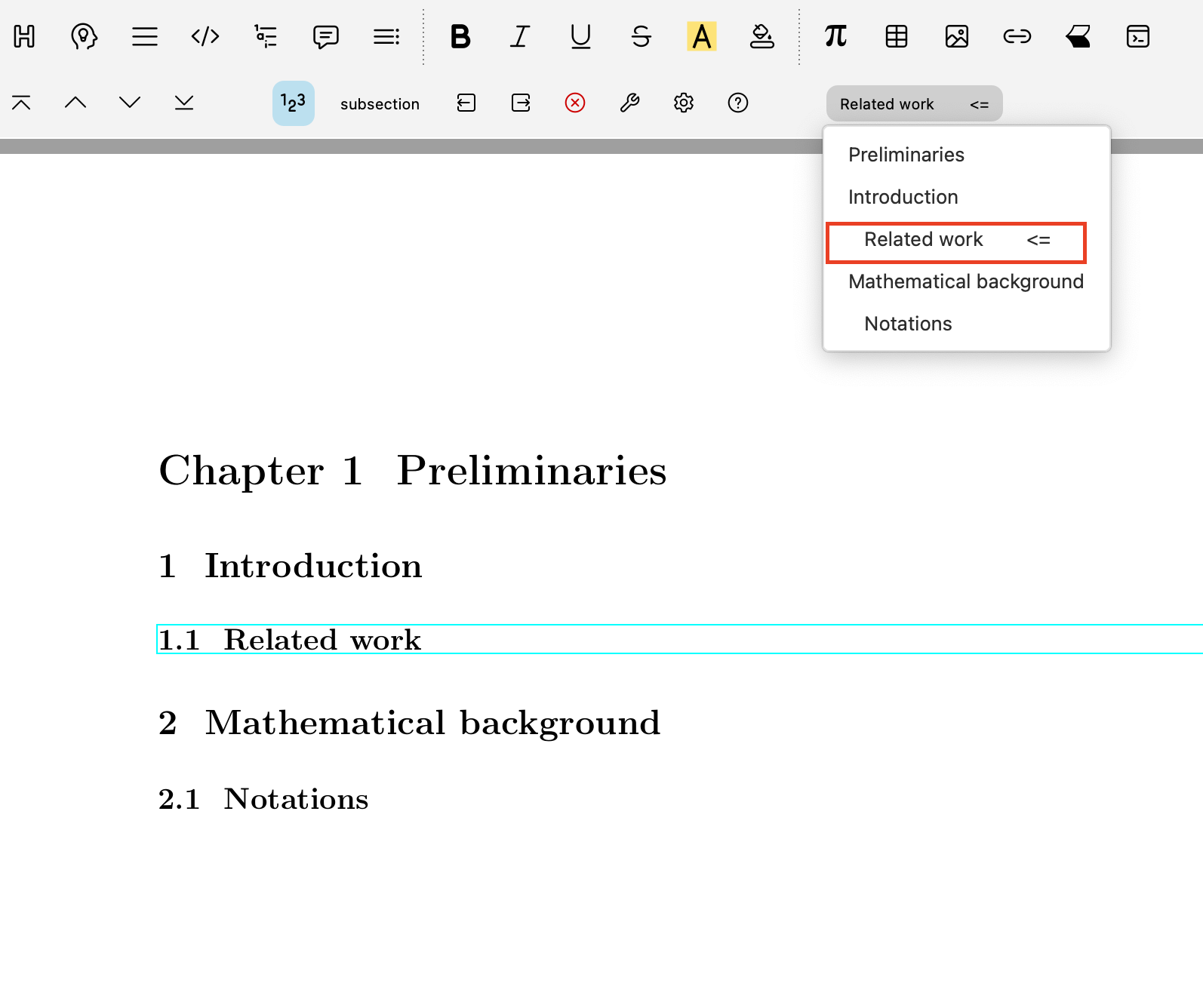Open settings gear in toolbar
1203x1008 pixels.
684,103
